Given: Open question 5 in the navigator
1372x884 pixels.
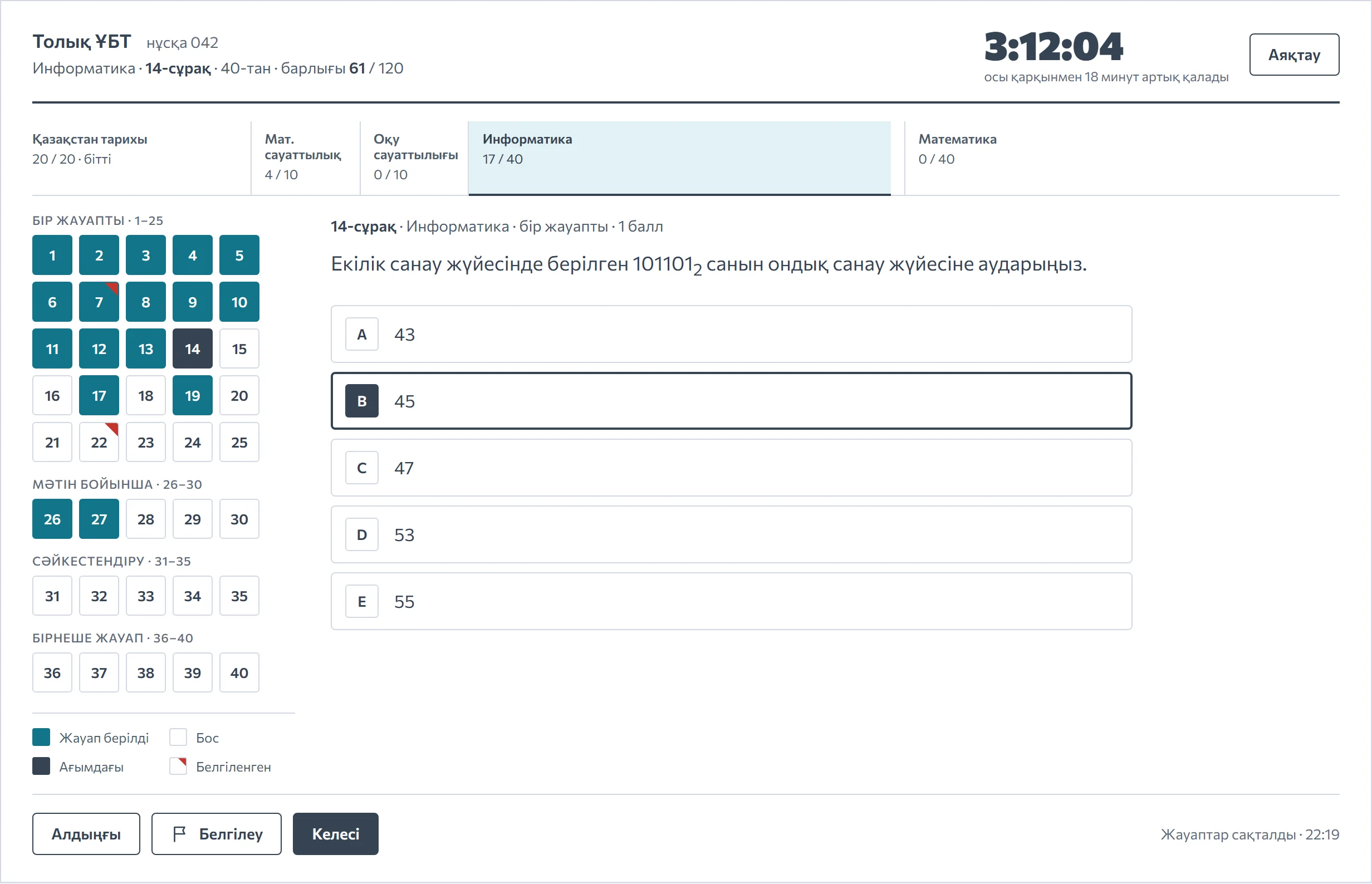Looking at the screenshot, I should (239, 255).
